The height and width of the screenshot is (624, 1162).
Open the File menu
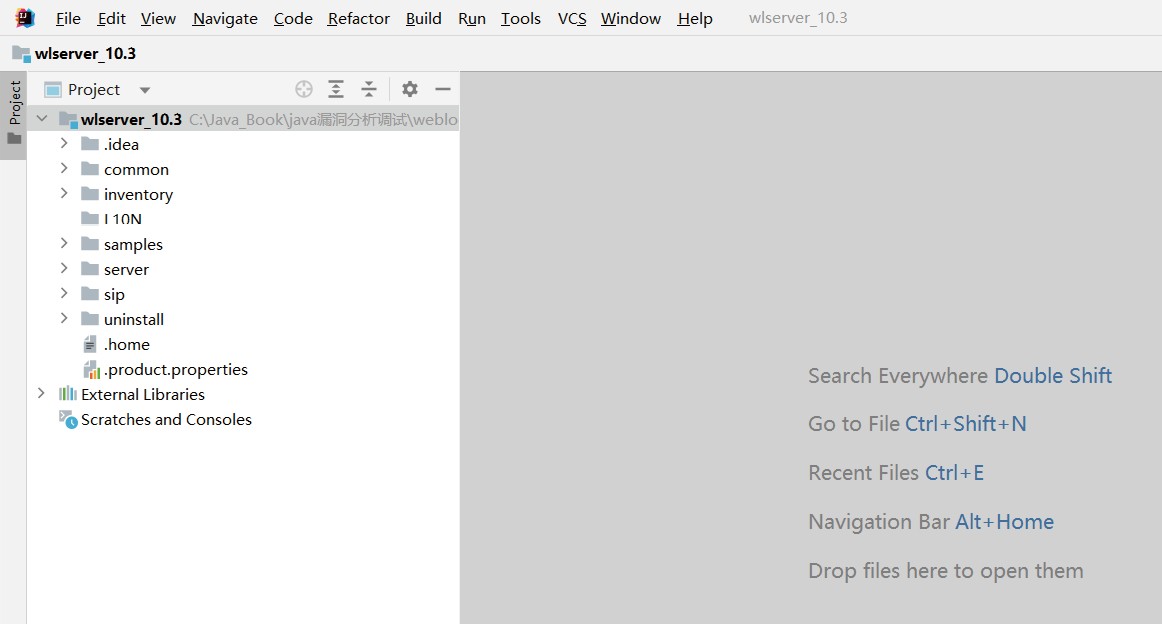pos(68,19)
